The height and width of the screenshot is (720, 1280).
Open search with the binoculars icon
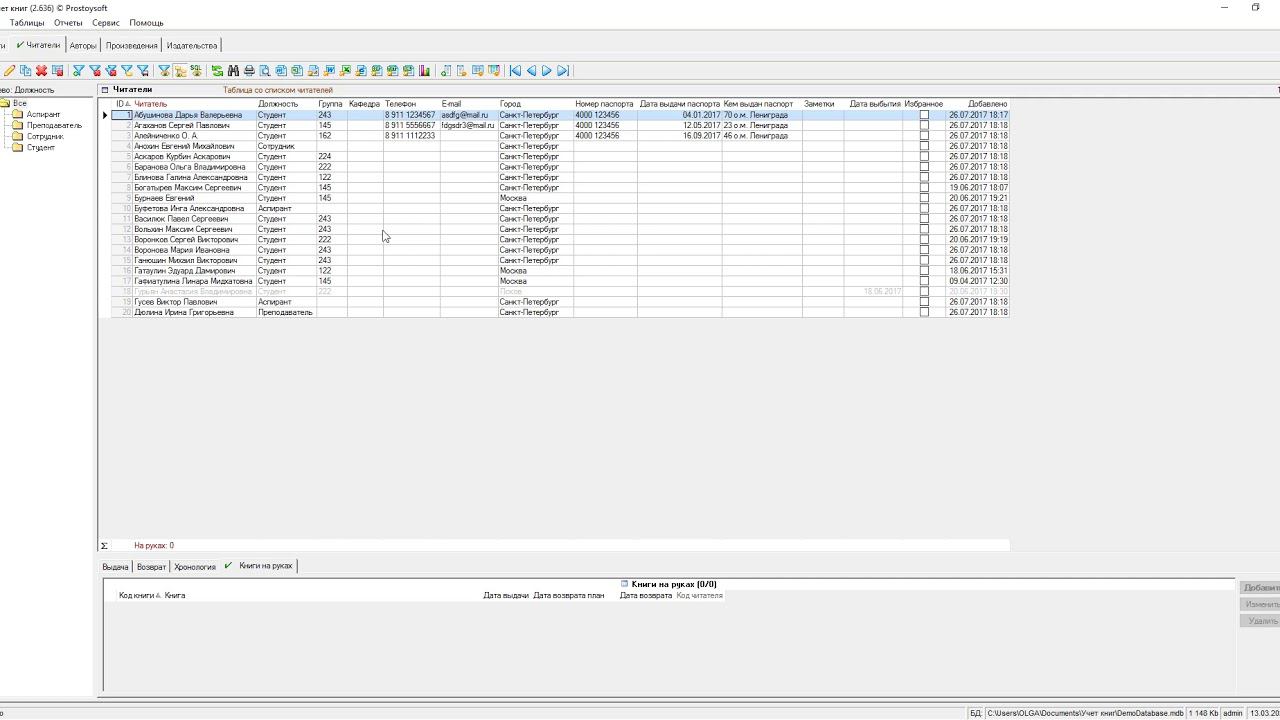[233, 71]
